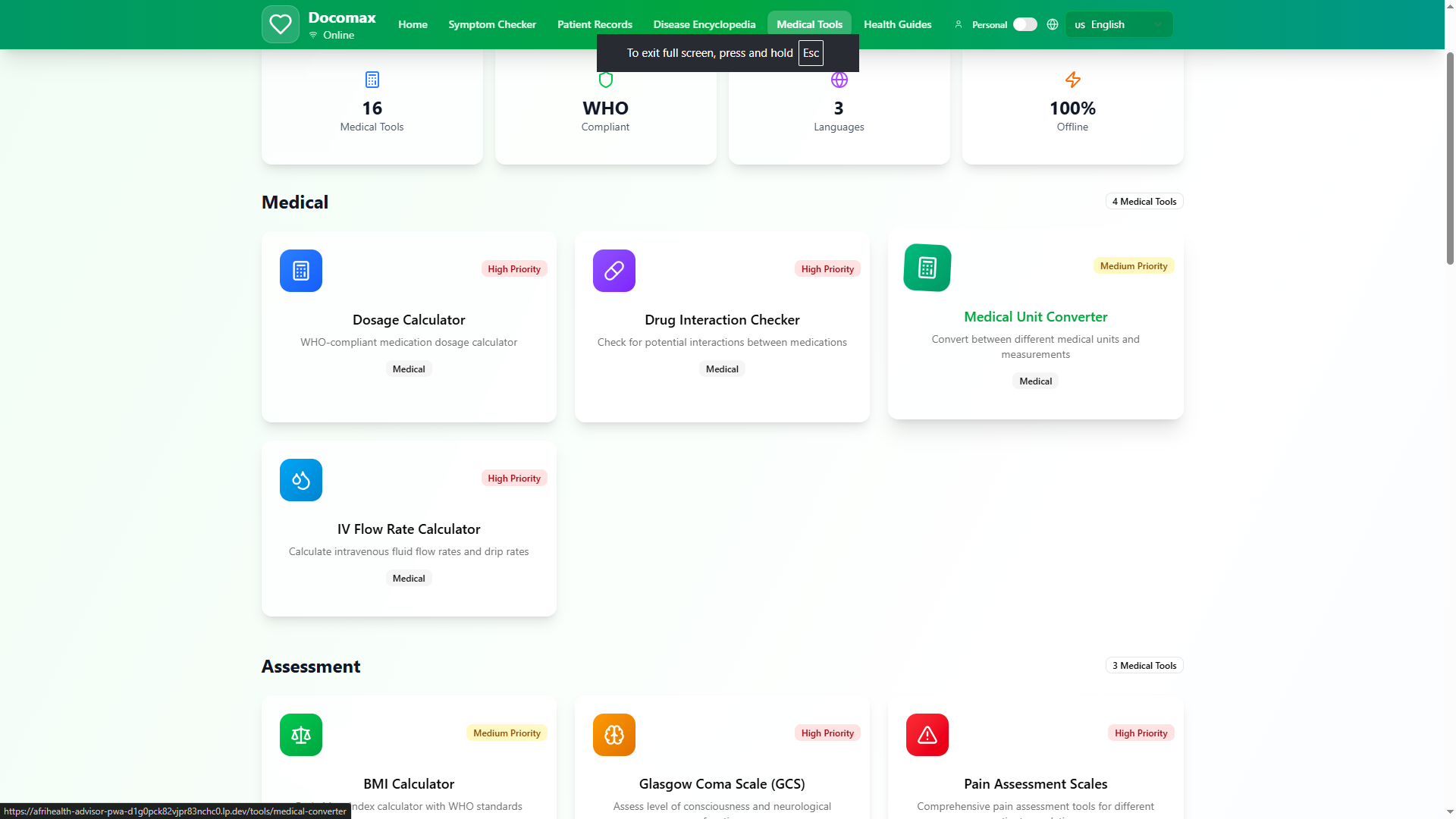Click the IV Flow Rate droplet icon

(x=301, y=480)
